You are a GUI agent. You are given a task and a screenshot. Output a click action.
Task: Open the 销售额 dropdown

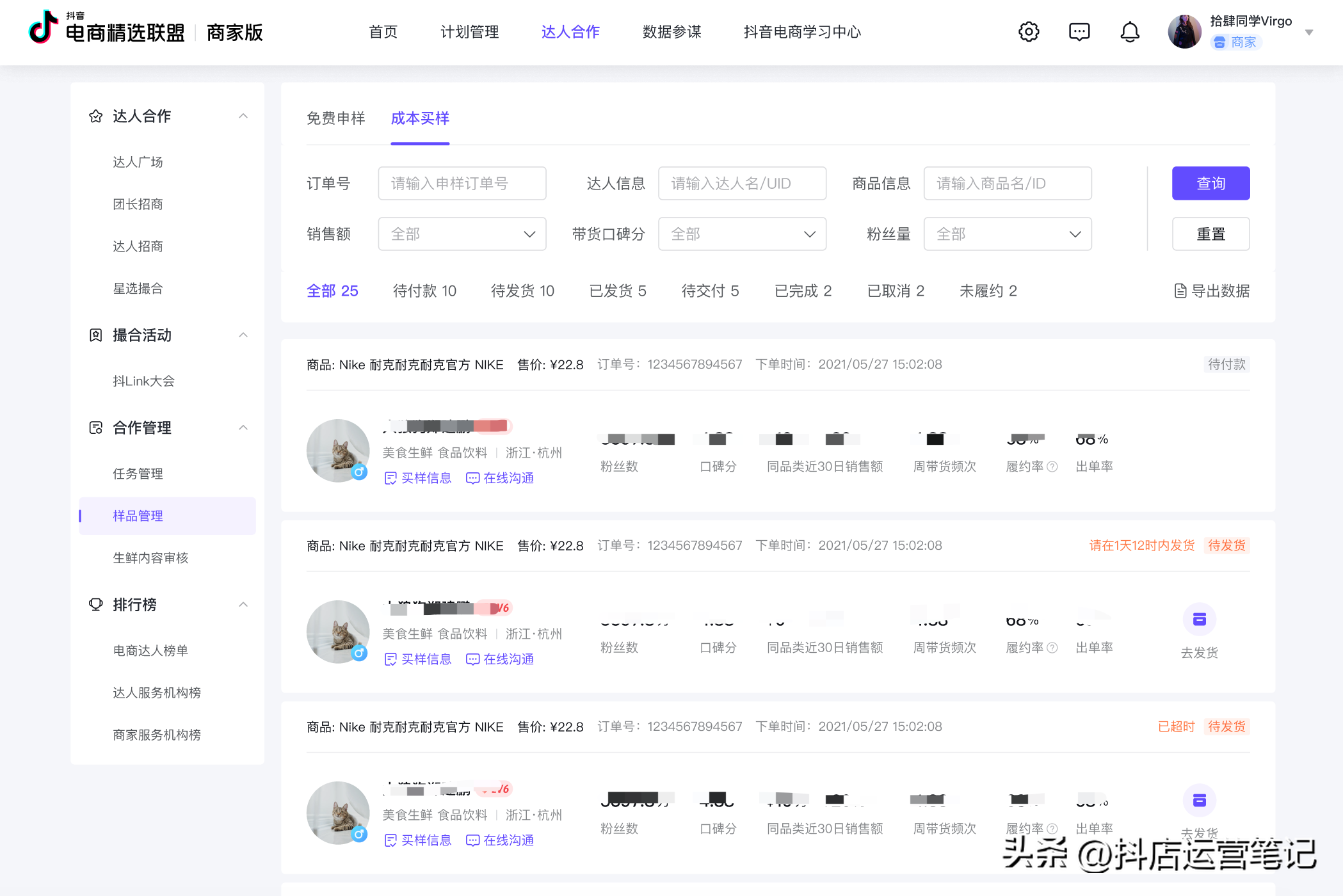coord(462,234)
